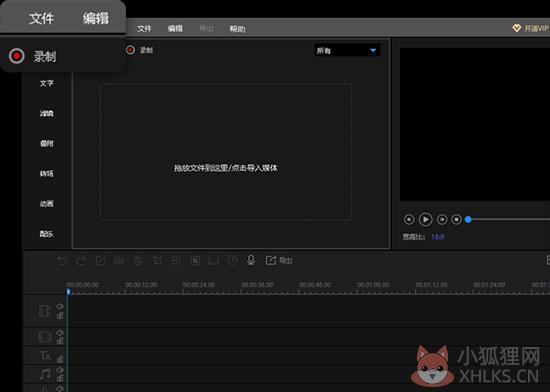Open the 帮助 menu

[x=237, y=29]
